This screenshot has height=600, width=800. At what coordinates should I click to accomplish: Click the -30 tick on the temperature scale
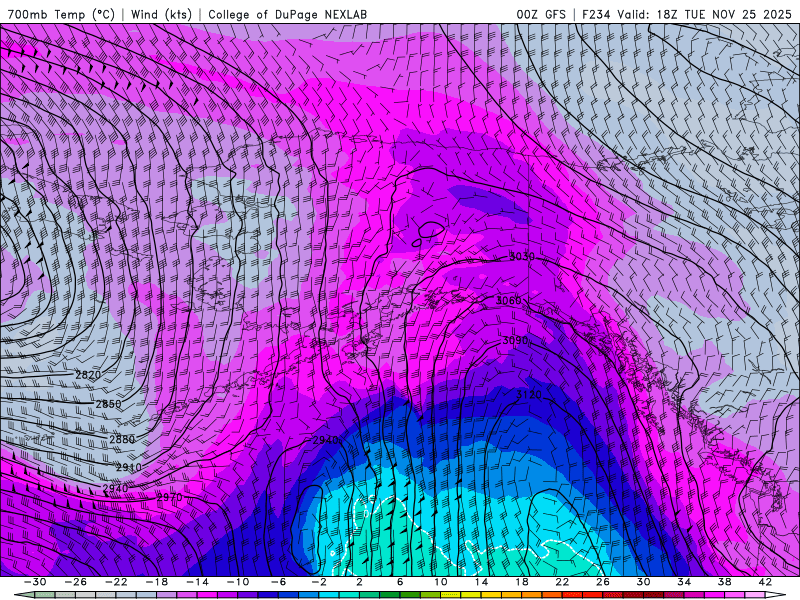pos(35,582)
